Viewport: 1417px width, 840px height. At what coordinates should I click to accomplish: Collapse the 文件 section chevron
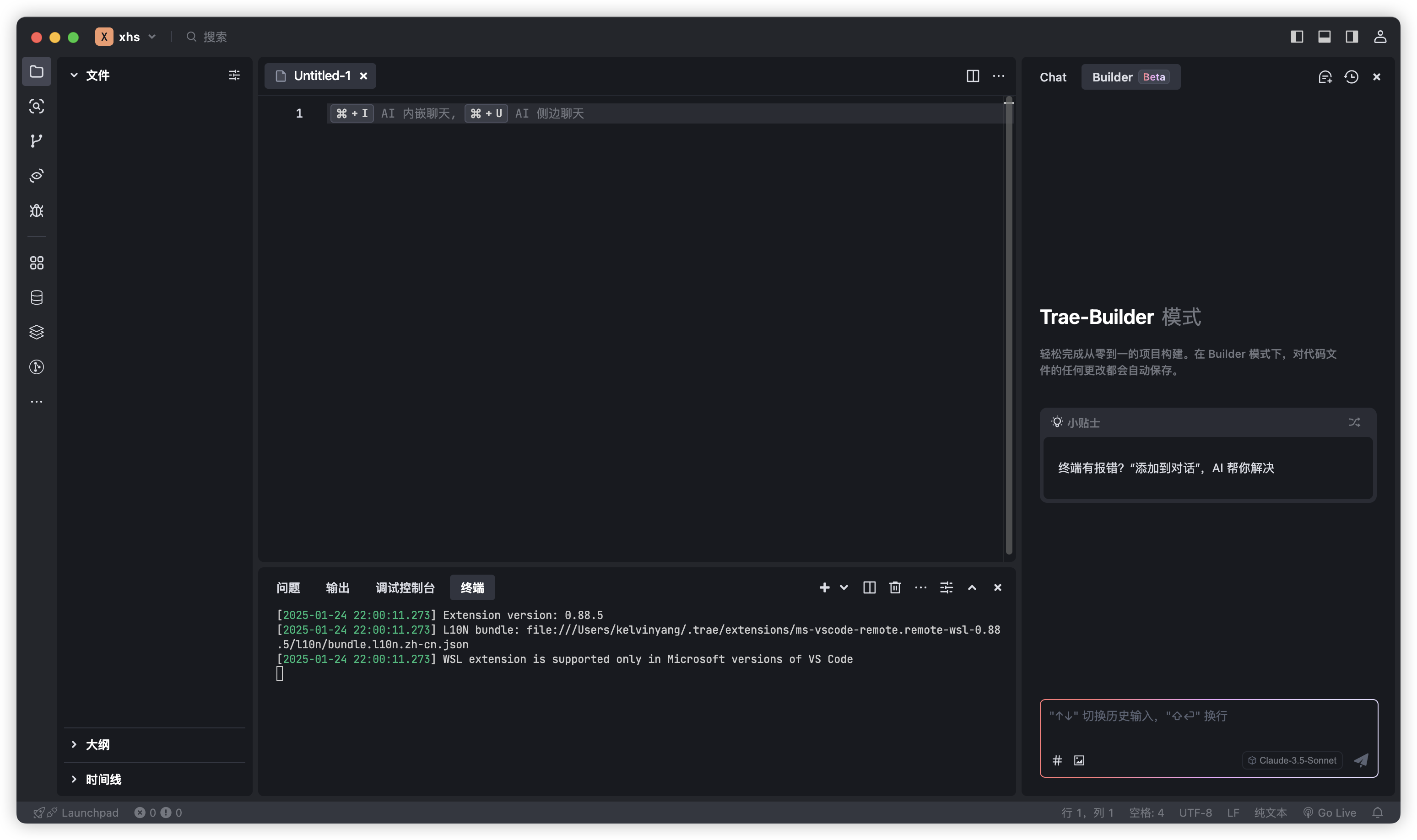pyautogui.click(x=74, y=75)
